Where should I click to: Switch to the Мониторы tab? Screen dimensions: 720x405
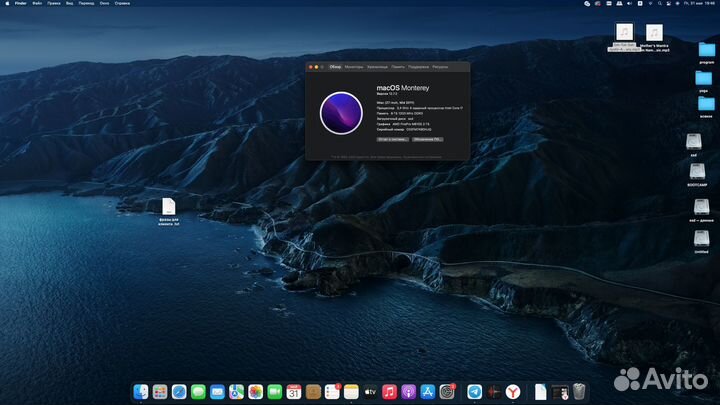click(x=354, y=67)
